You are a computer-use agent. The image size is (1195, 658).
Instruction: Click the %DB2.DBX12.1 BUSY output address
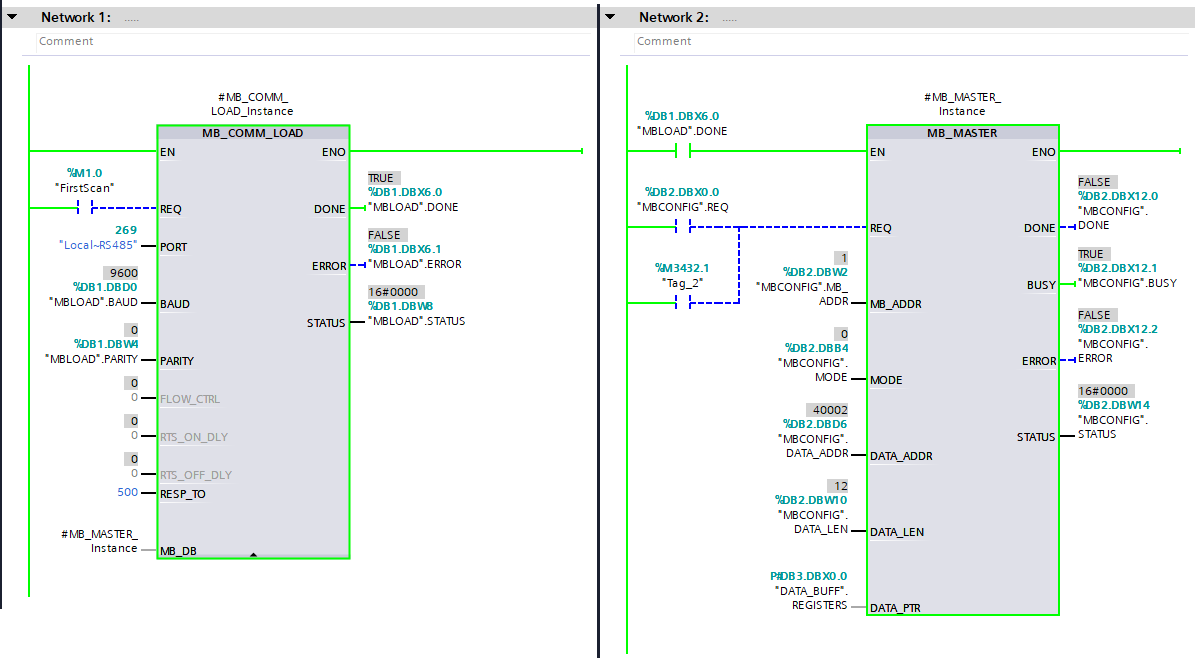[1118, 268]
